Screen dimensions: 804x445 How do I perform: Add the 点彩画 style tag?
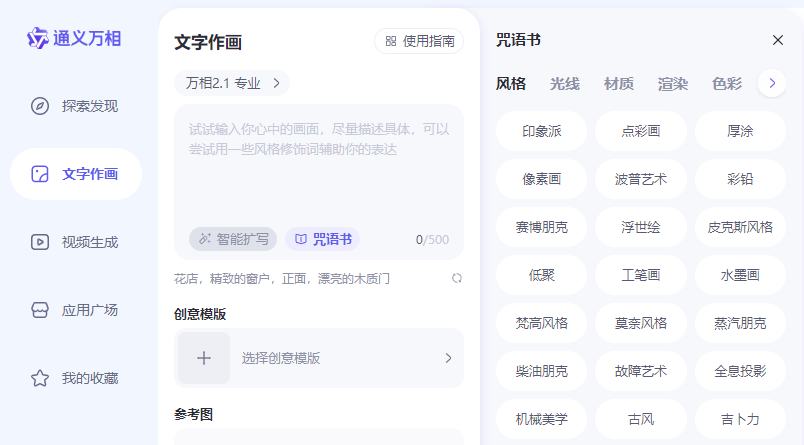(640, 131)
